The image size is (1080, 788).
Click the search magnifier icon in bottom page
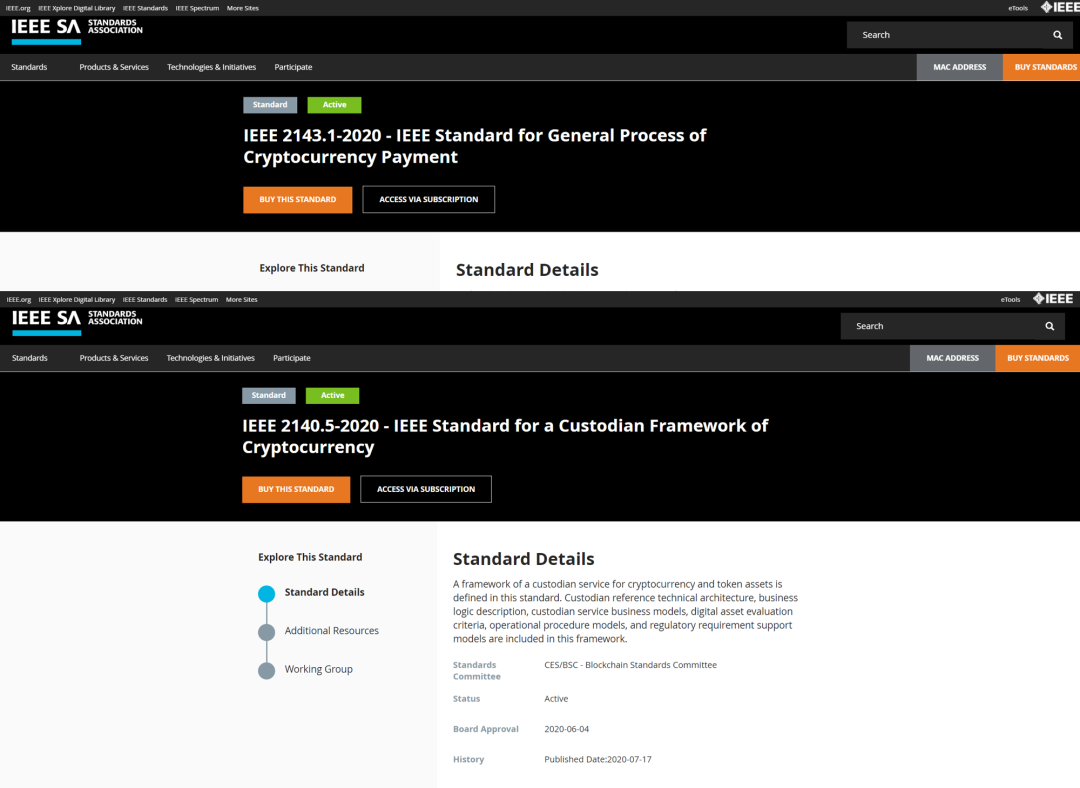(1050, 326)
